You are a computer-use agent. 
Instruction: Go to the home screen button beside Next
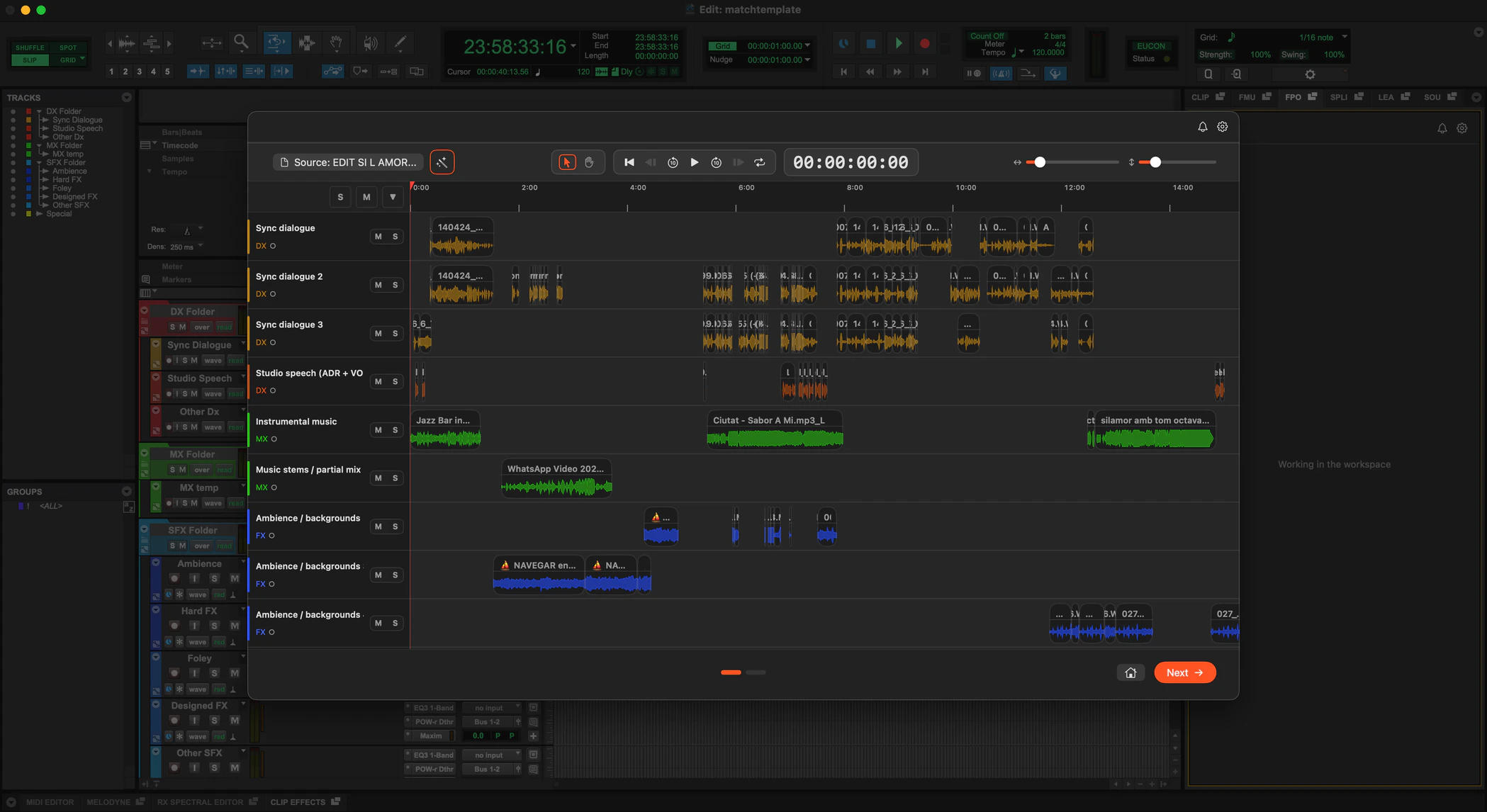[x=1130, y=672]
